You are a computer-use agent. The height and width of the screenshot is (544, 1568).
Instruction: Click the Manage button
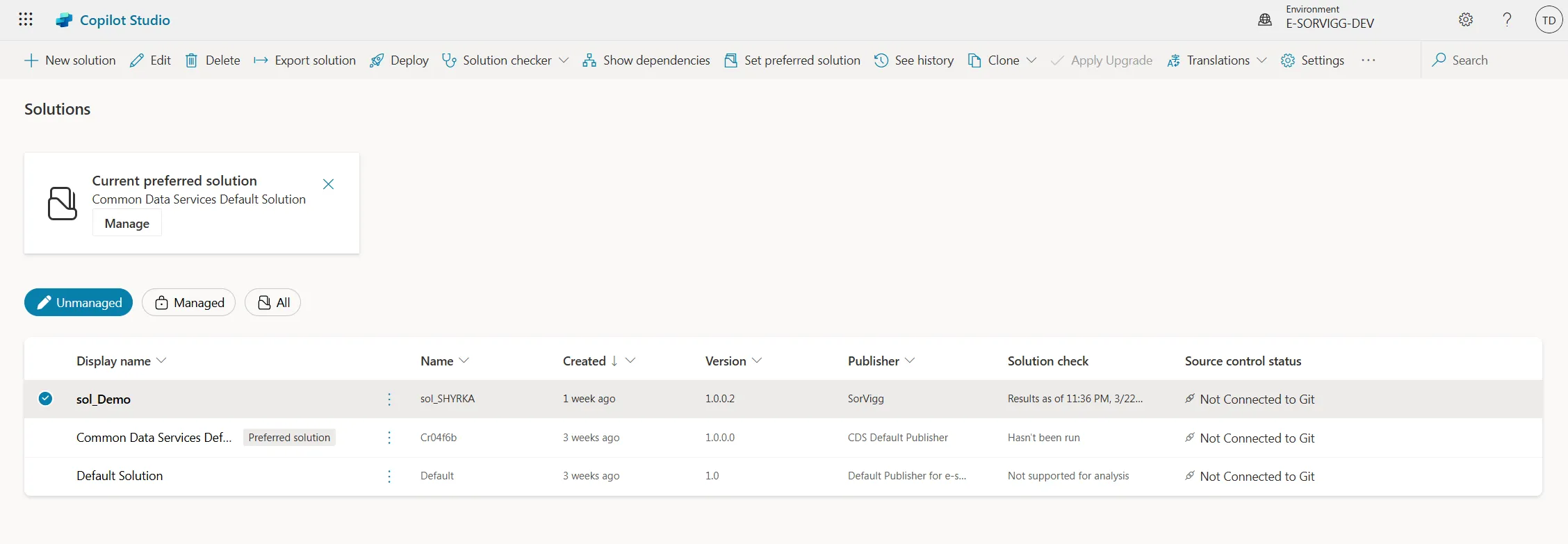[x=127, y=224]
